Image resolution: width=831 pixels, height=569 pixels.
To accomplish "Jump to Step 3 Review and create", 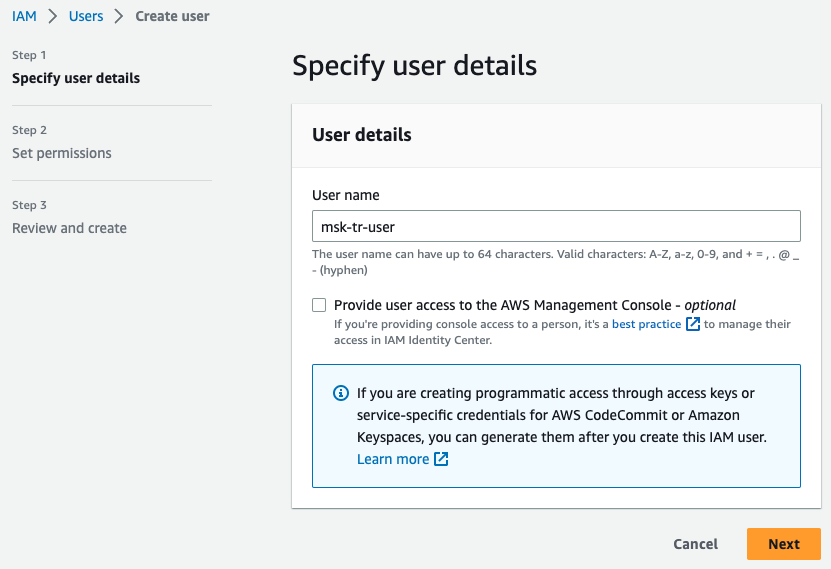I will coord(69,228).
